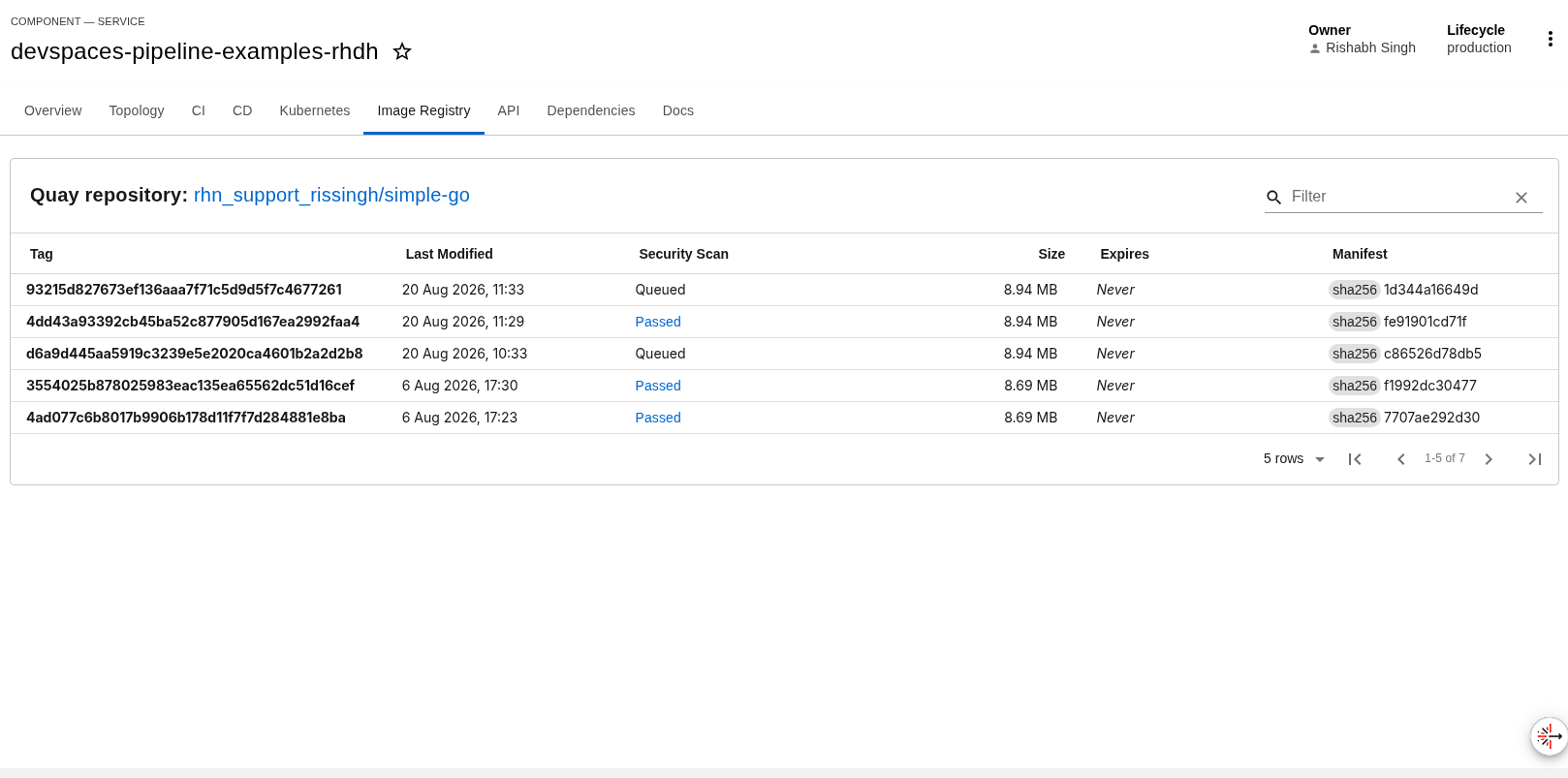
Task: Open the CI tab
Action: [x=199, y=110]
